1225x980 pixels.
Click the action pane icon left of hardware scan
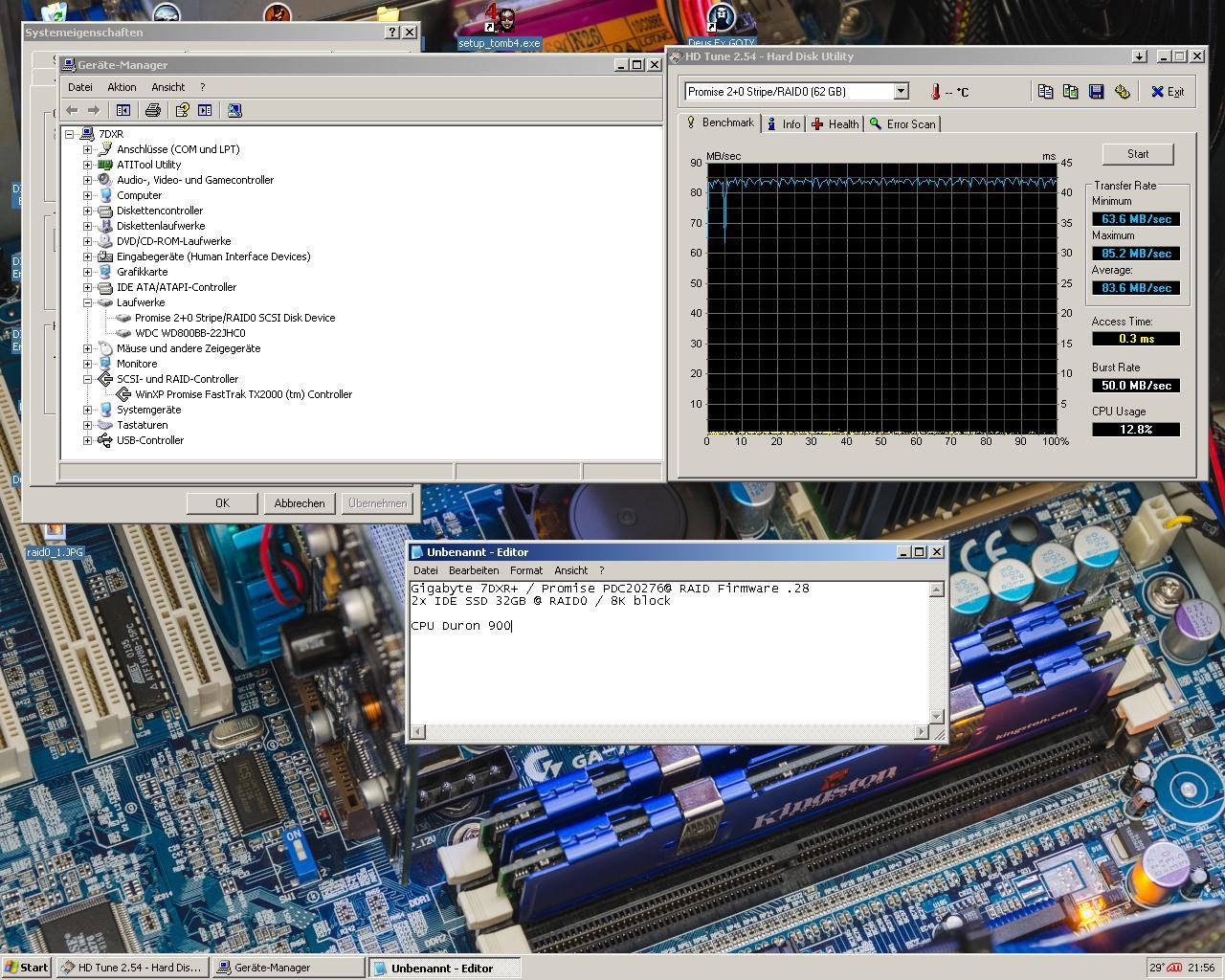205,110
